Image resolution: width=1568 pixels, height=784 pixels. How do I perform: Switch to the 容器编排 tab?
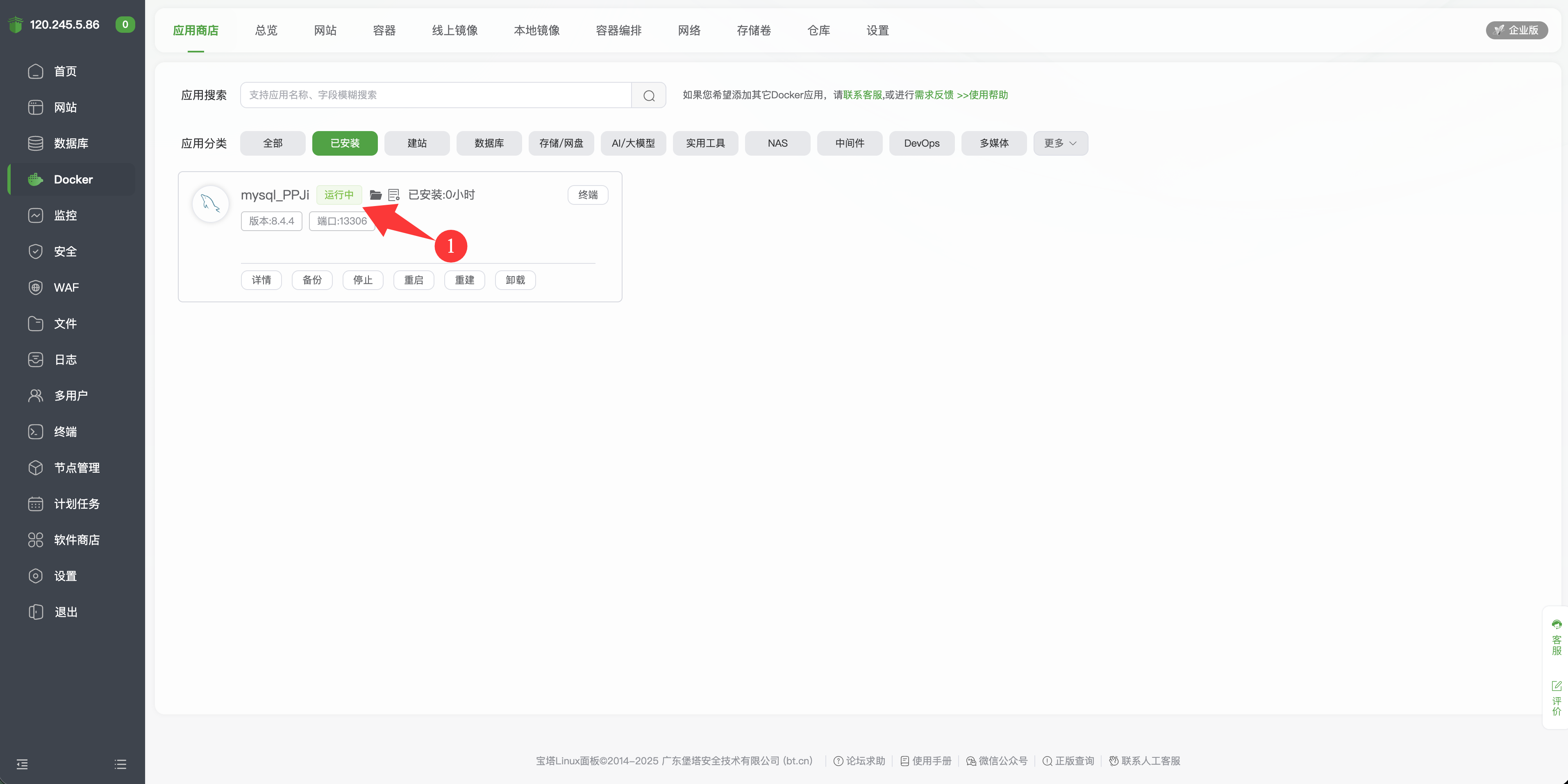618,30
